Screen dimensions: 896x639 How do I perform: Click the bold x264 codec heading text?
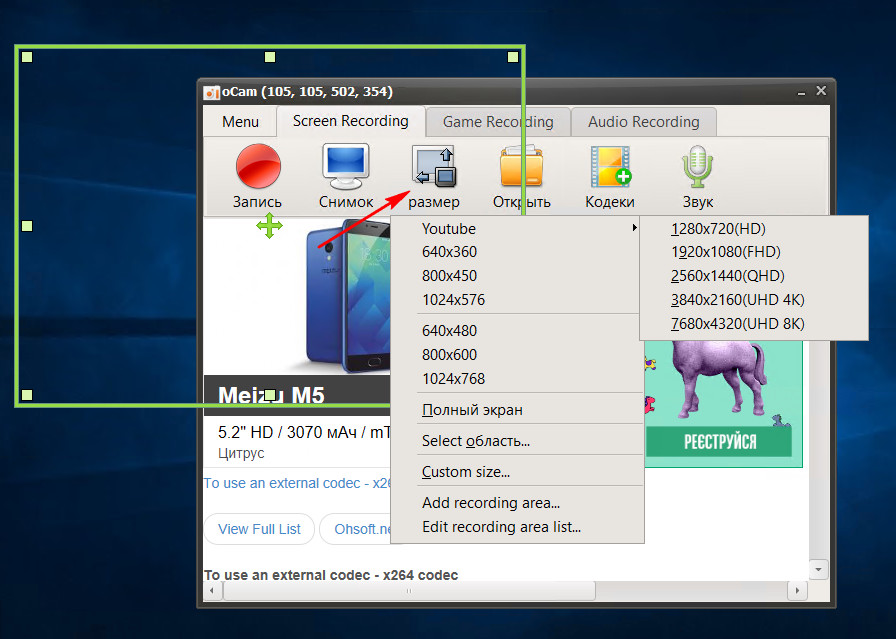[x=331, y=575]
